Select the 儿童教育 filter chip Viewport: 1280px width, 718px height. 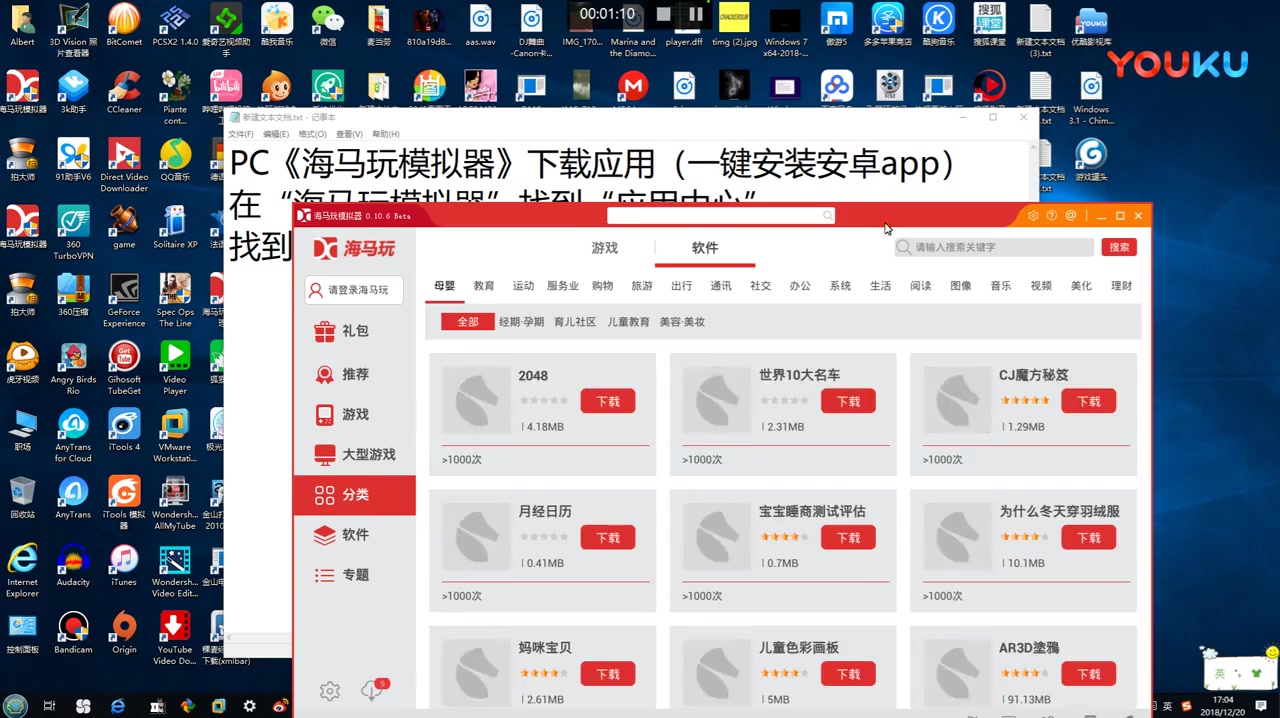pos(628,322)
